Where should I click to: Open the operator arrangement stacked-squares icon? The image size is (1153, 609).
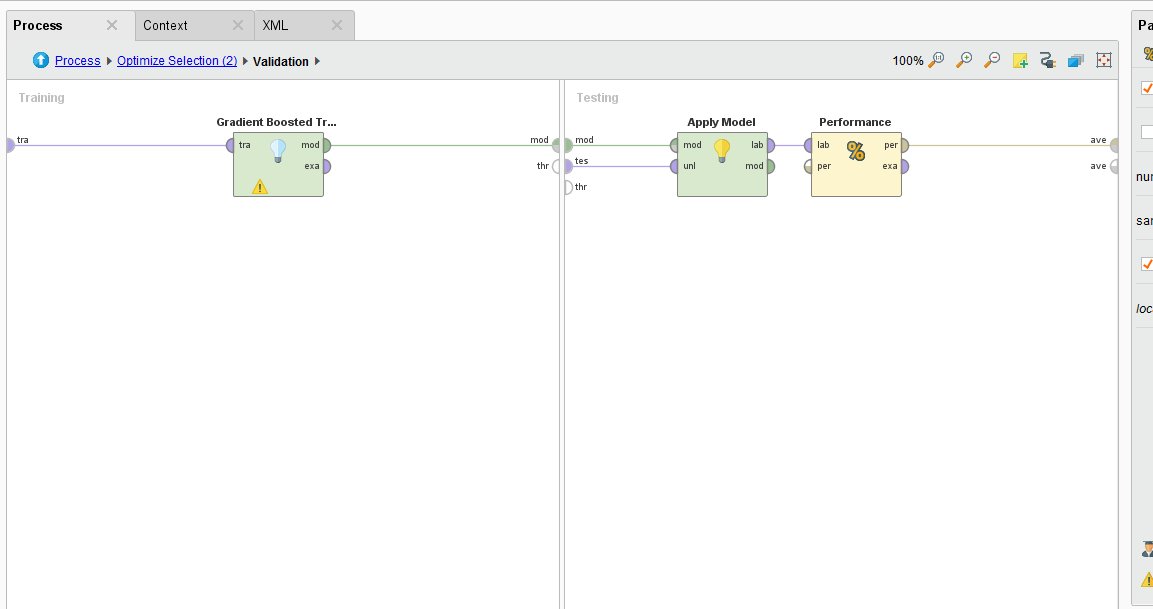coord(1076,60)
